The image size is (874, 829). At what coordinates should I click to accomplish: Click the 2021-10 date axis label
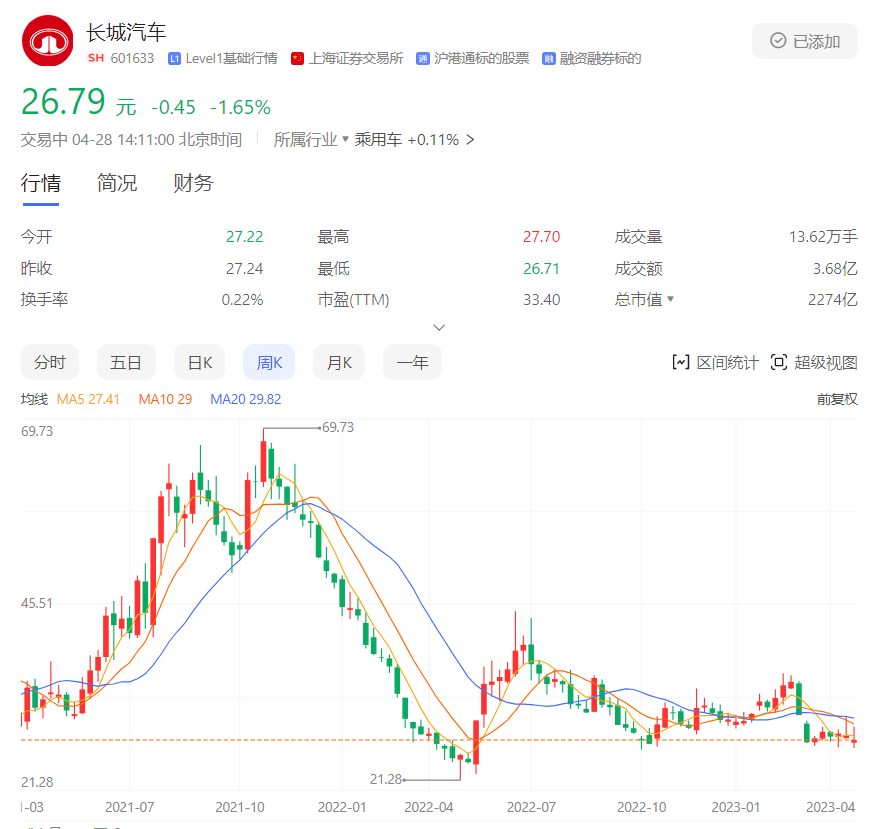pyautogui.click(x=240, y=807)
